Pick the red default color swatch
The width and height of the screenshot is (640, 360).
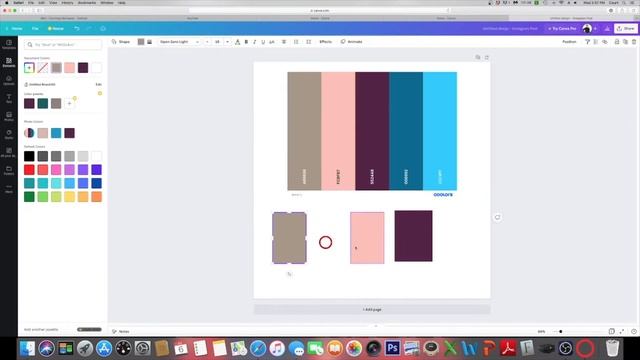coord(29,170)
